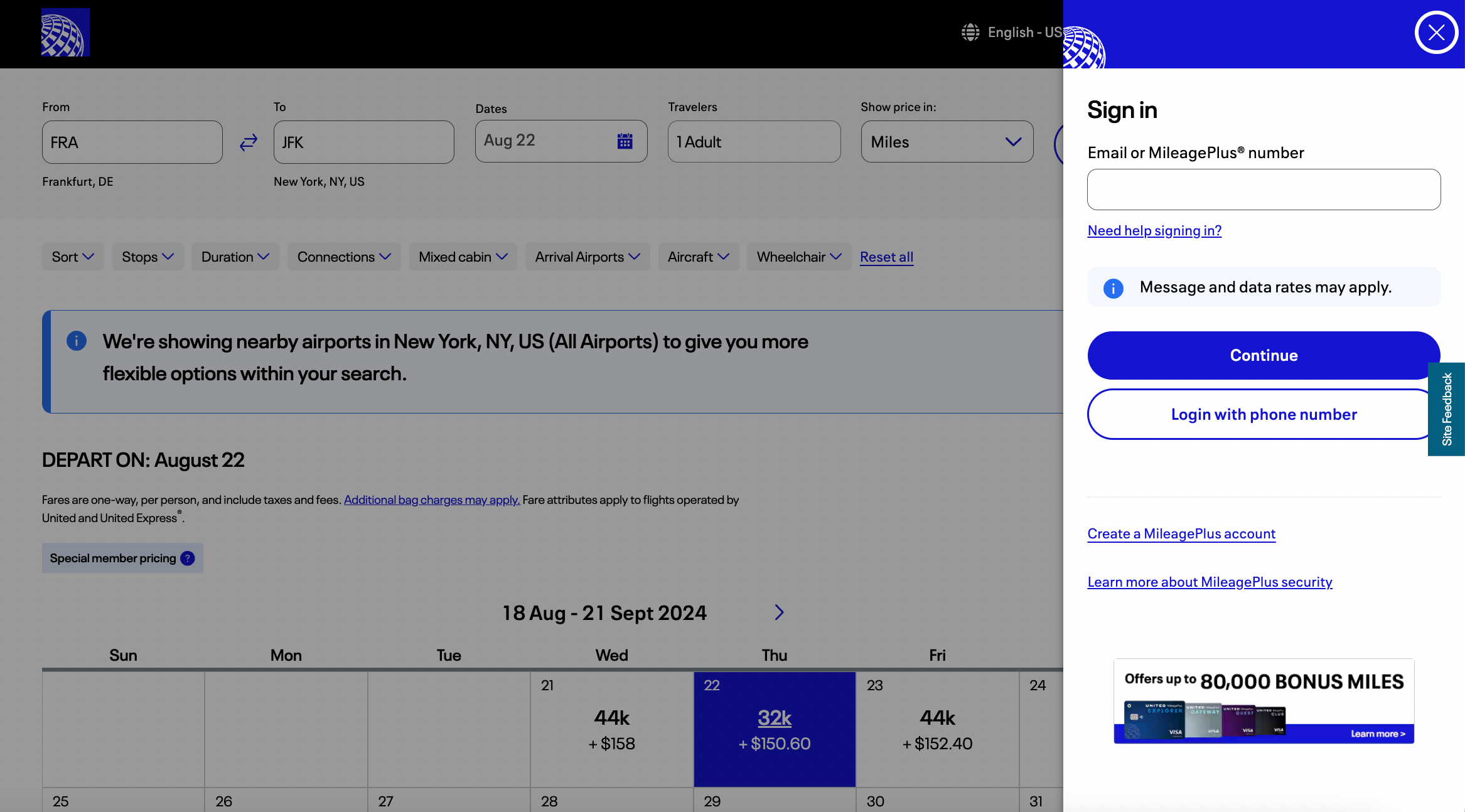The image size is (1465, 812).
Task: Click info icon in nearby airports banner
Action: (x=77, y=341)
